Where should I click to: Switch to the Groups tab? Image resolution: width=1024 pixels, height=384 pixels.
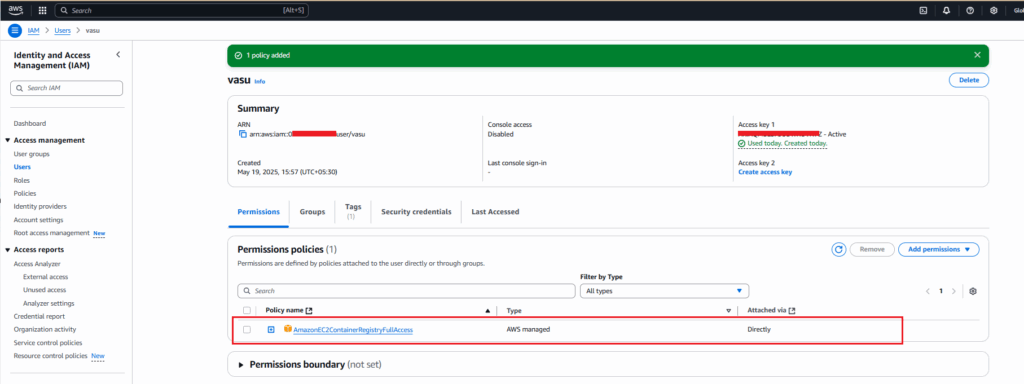pyautogui.click(x=312, y=212)
